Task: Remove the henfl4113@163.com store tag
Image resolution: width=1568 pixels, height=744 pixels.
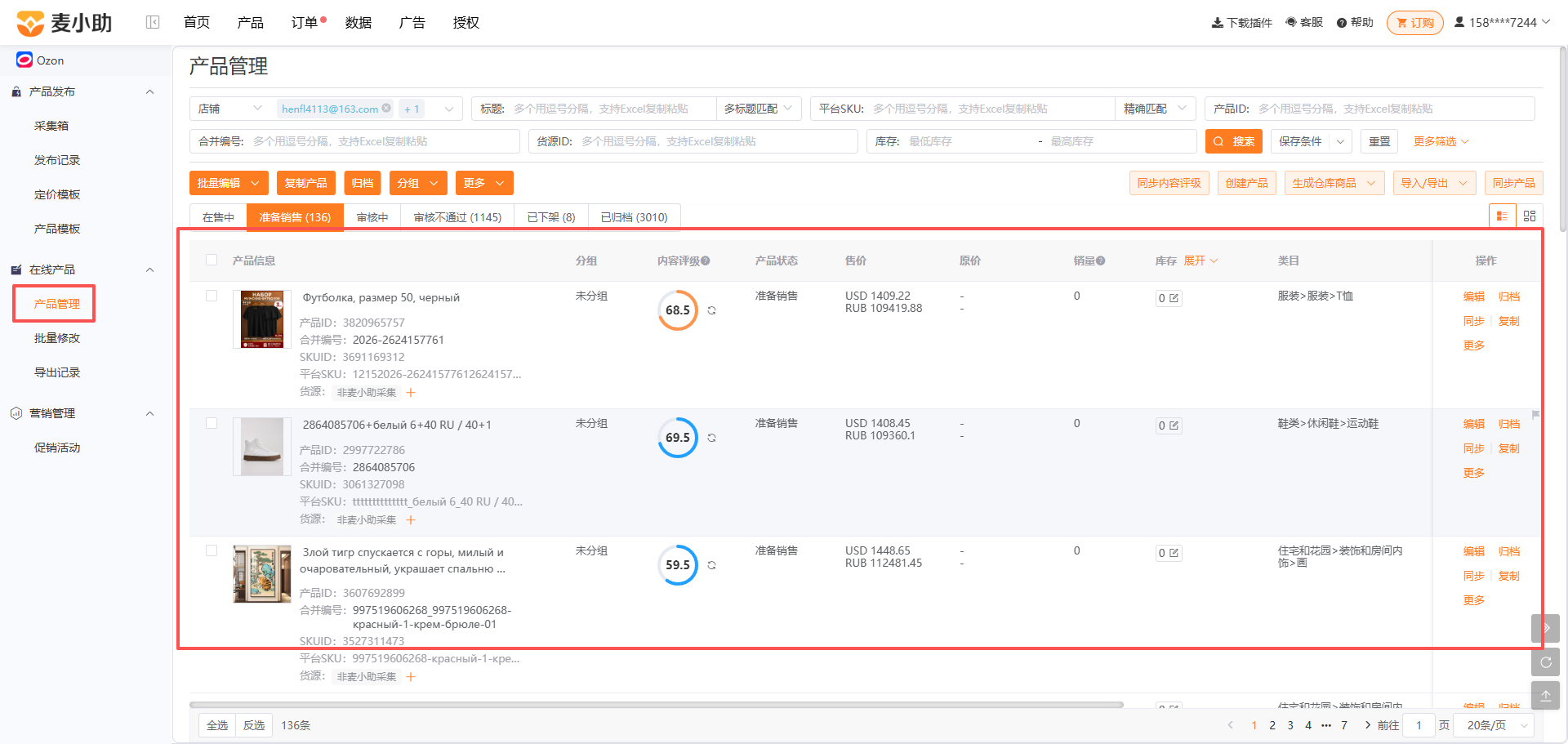Action: [x=386, y=108]
